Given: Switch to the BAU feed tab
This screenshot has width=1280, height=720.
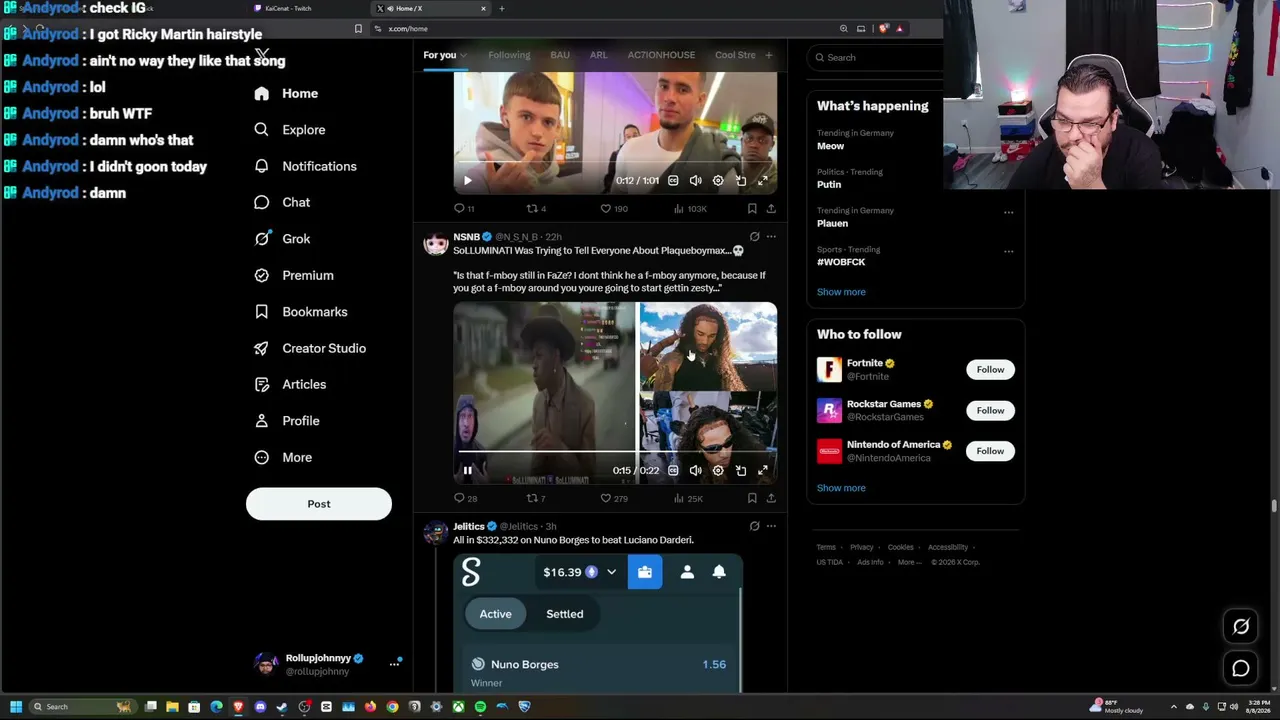Looking at the screenshot, I should click(560, 55).
